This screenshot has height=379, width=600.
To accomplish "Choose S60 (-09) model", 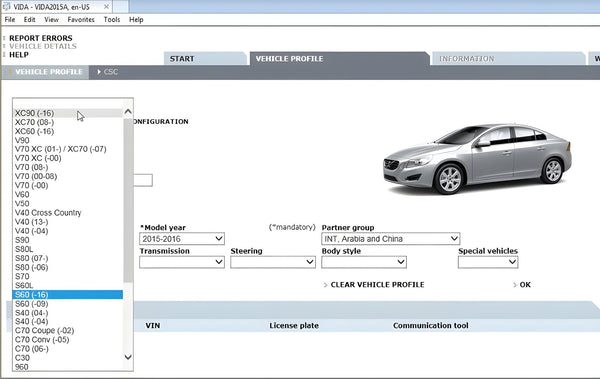I will (x=68, y=304).
